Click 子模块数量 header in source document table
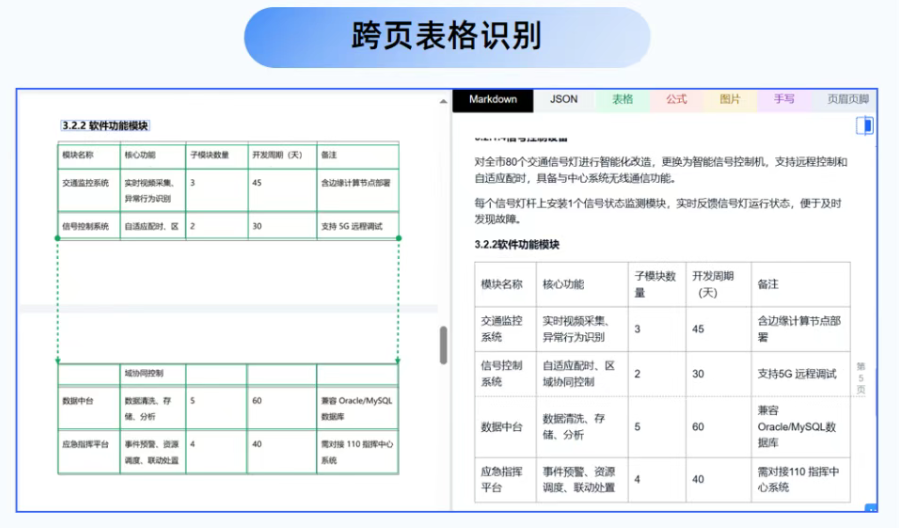This screenshot has width=899, height=528. click(x=217, y=155)
